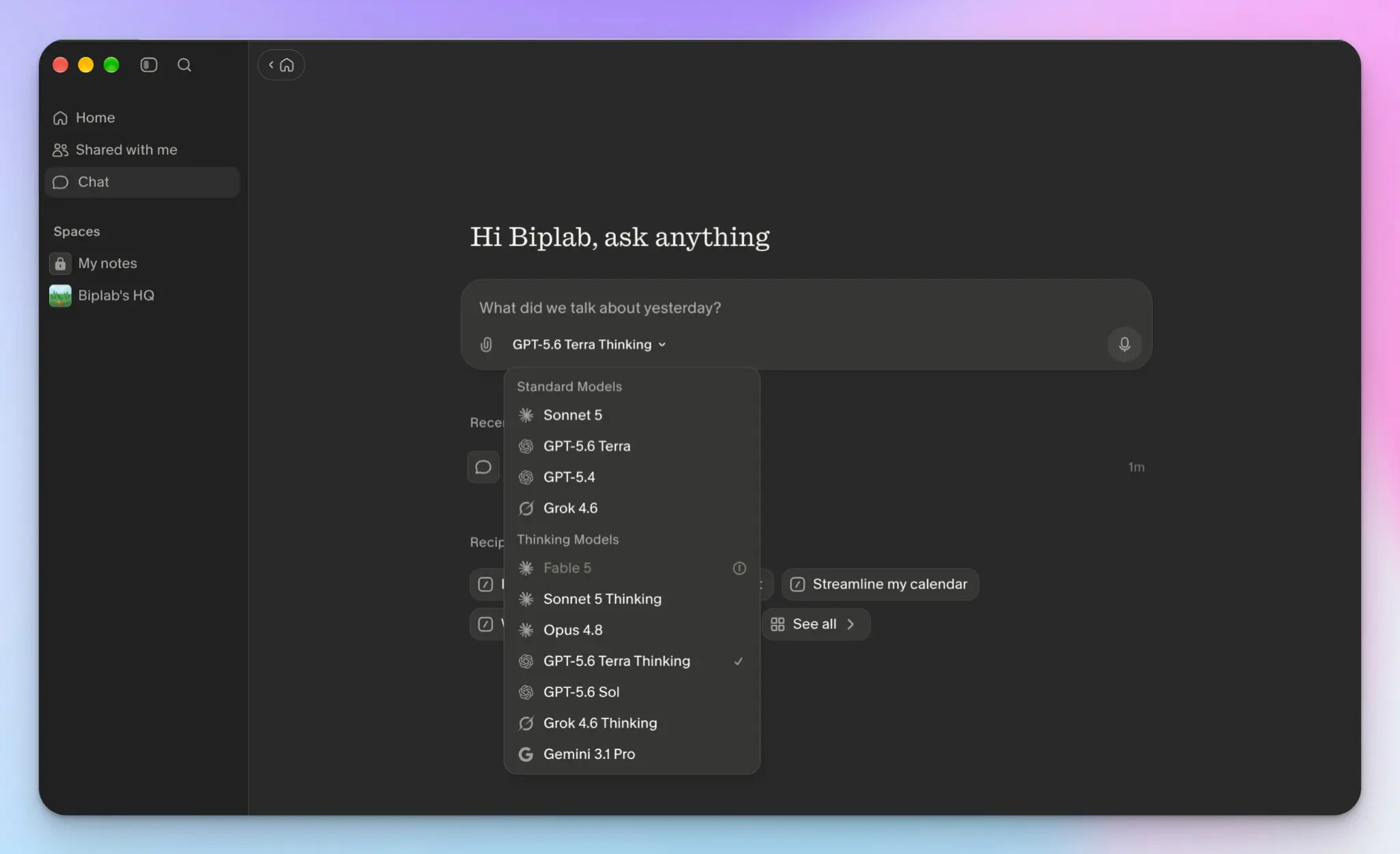1400x854 pixels.
Task: Click the Streamline my calendar recipe icon
Action: tap(797, 585)
